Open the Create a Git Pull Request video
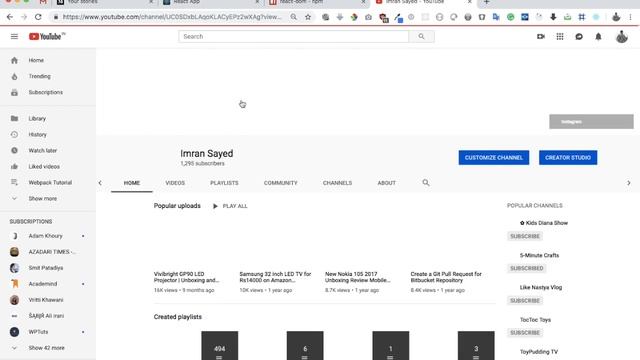 (446, 277)
